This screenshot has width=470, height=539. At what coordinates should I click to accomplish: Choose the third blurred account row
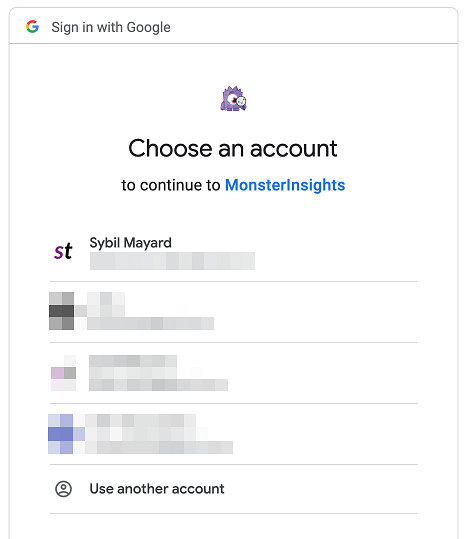point(233,373)
